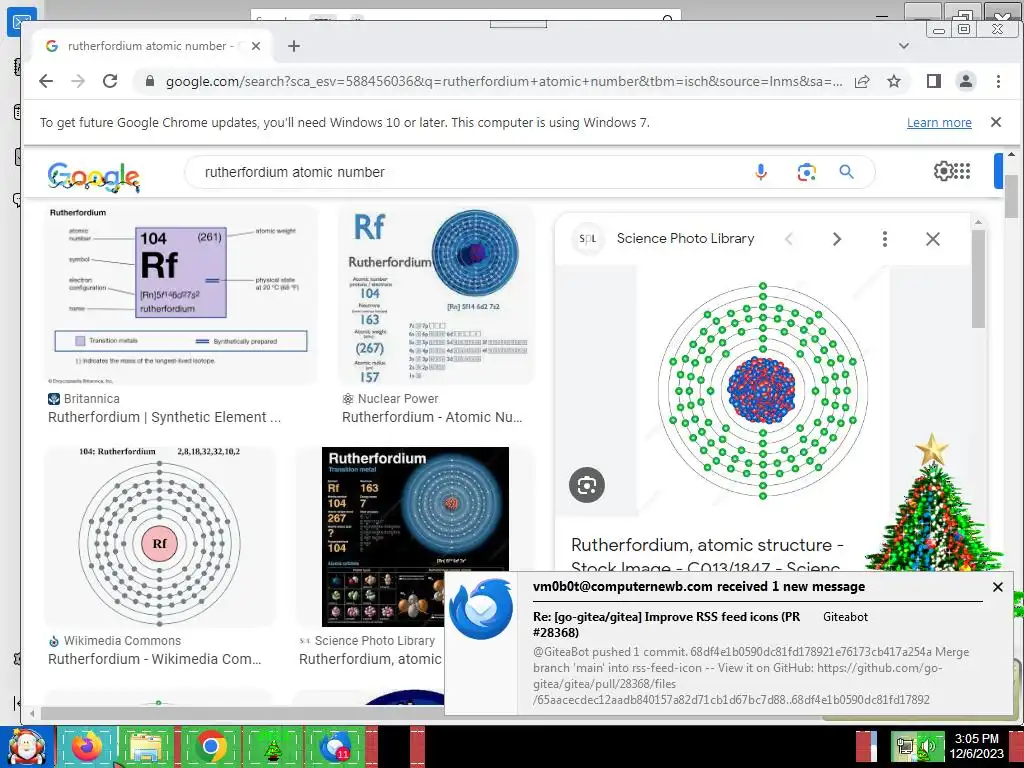Open the Chrome three-dot menu
1024x768 pixels.
[998, 81]
